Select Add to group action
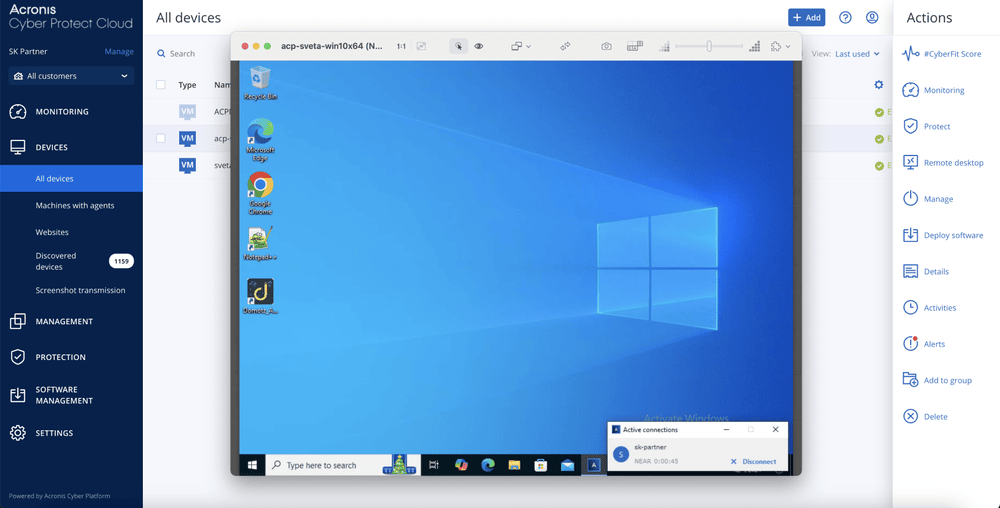 point(937,381)
